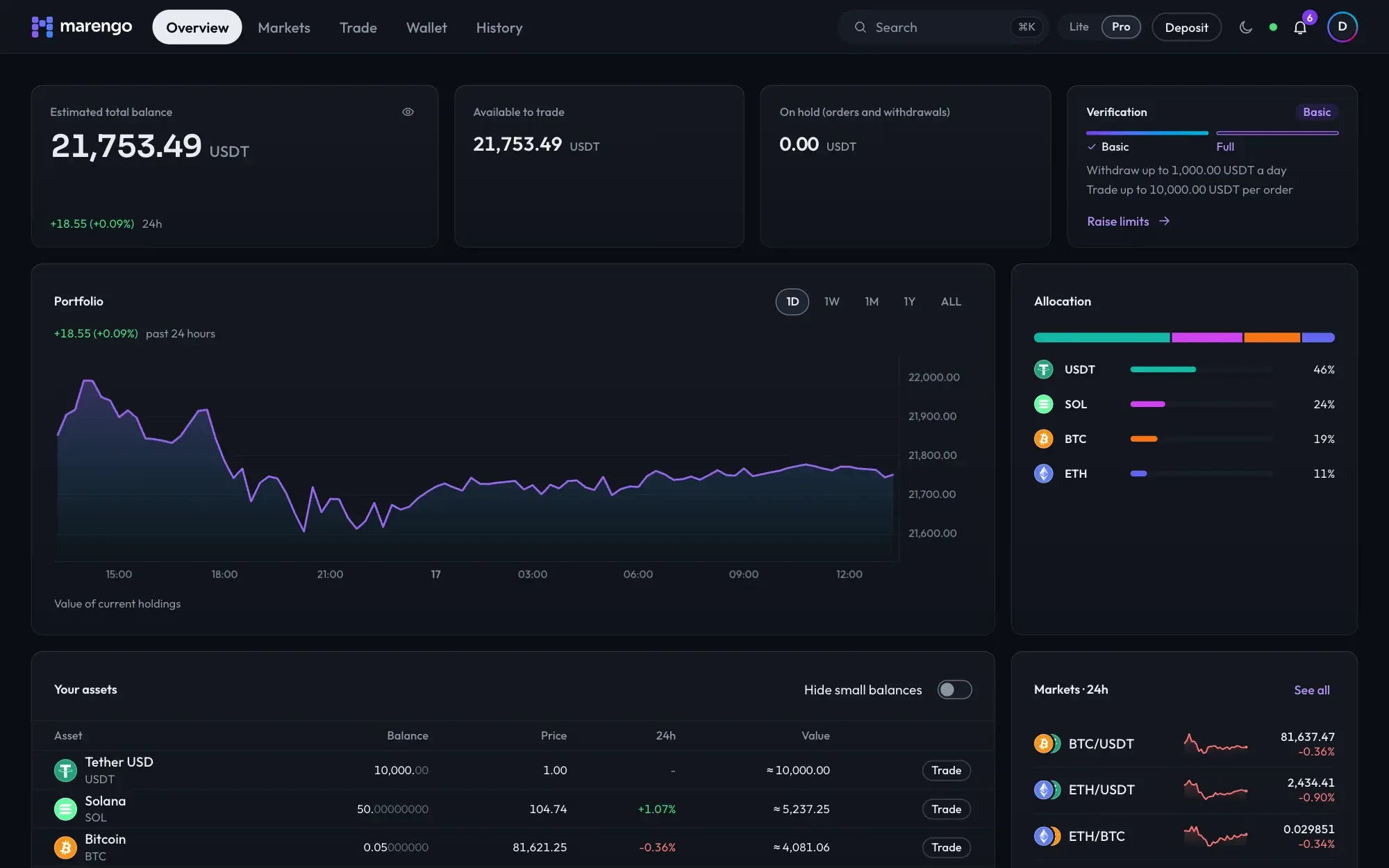The width and height of the screenshot is (1389, 868).
Task: Click the green online status dot
Action: click(1273, 27)
